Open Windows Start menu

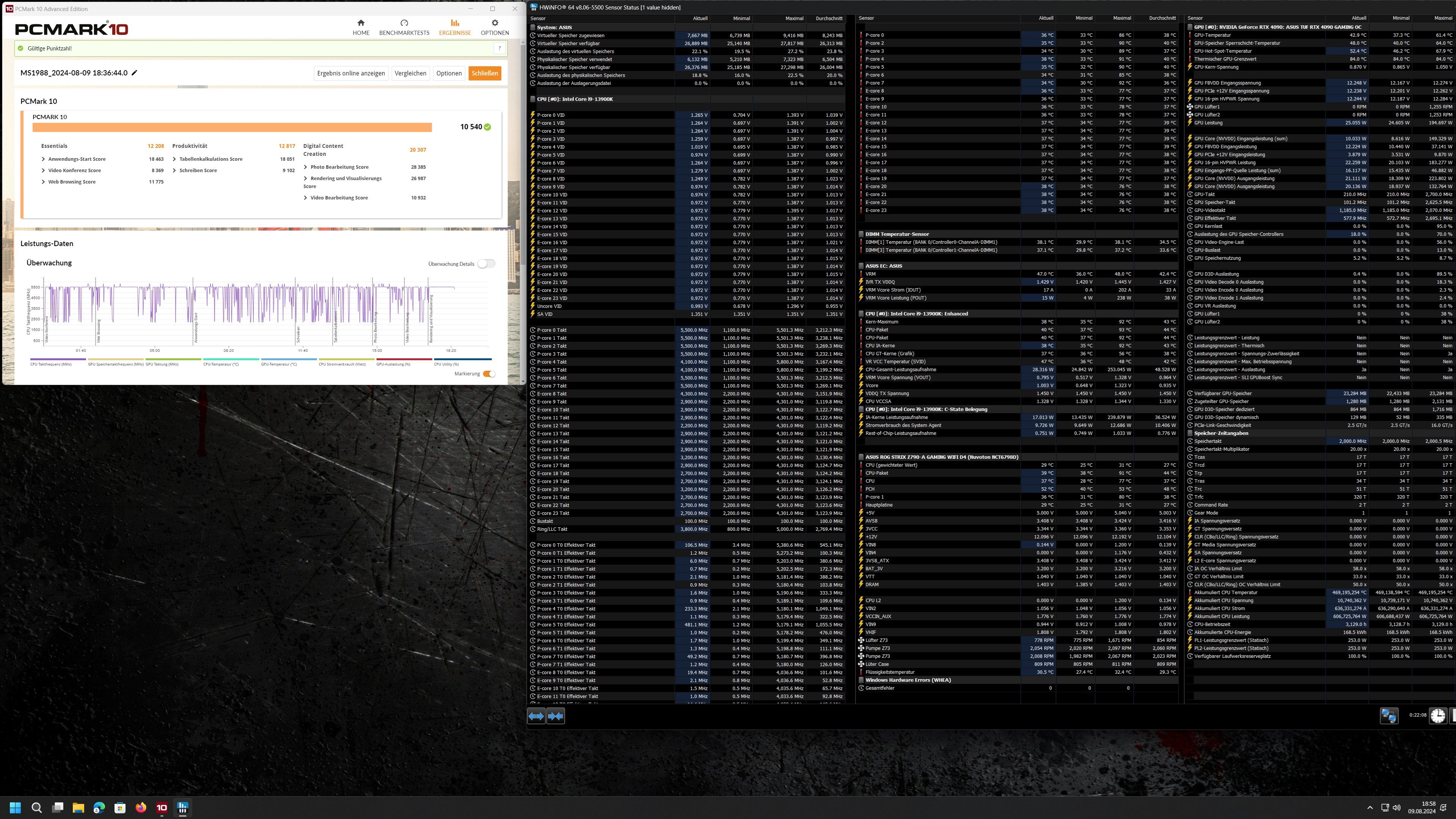coord(15,808)
